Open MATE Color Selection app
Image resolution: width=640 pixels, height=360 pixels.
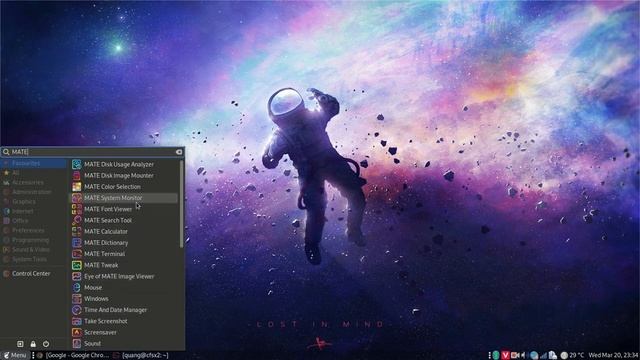pyautogui.click(x=124, y=187)
